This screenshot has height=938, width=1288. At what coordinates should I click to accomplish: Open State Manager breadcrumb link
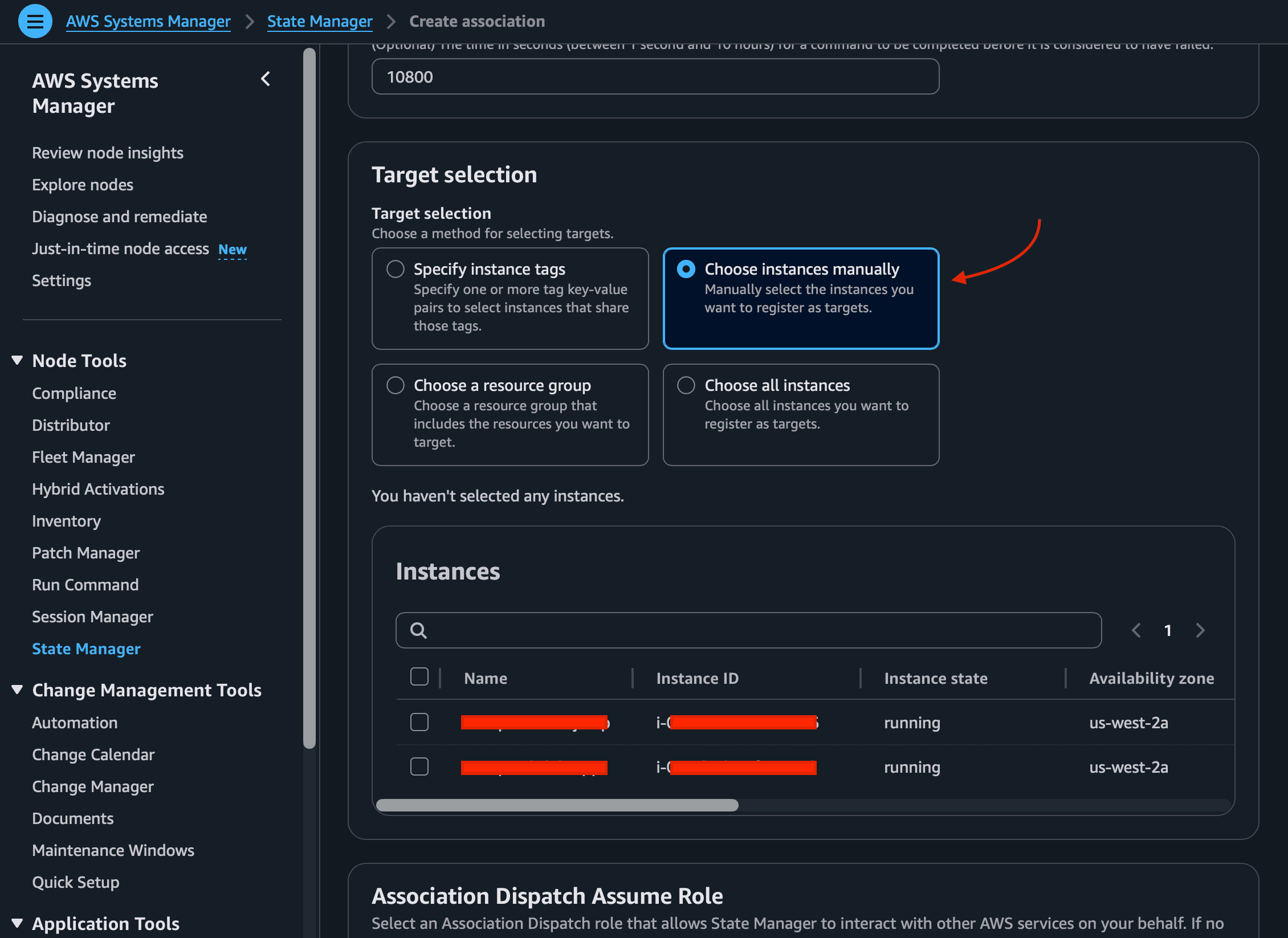(x=320, y=22)
